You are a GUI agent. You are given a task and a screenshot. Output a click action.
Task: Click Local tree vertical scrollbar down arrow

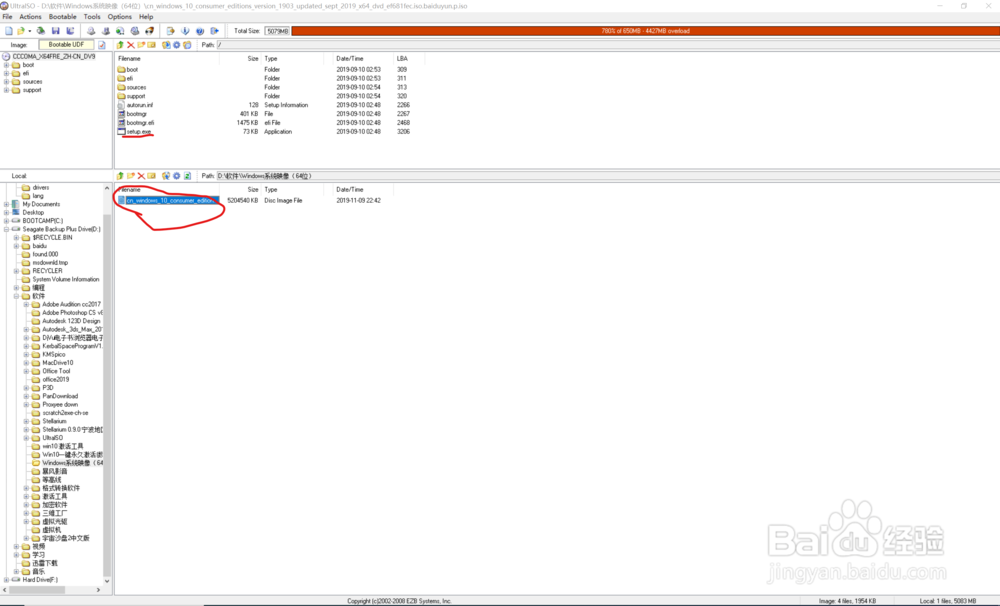[107, 581]
